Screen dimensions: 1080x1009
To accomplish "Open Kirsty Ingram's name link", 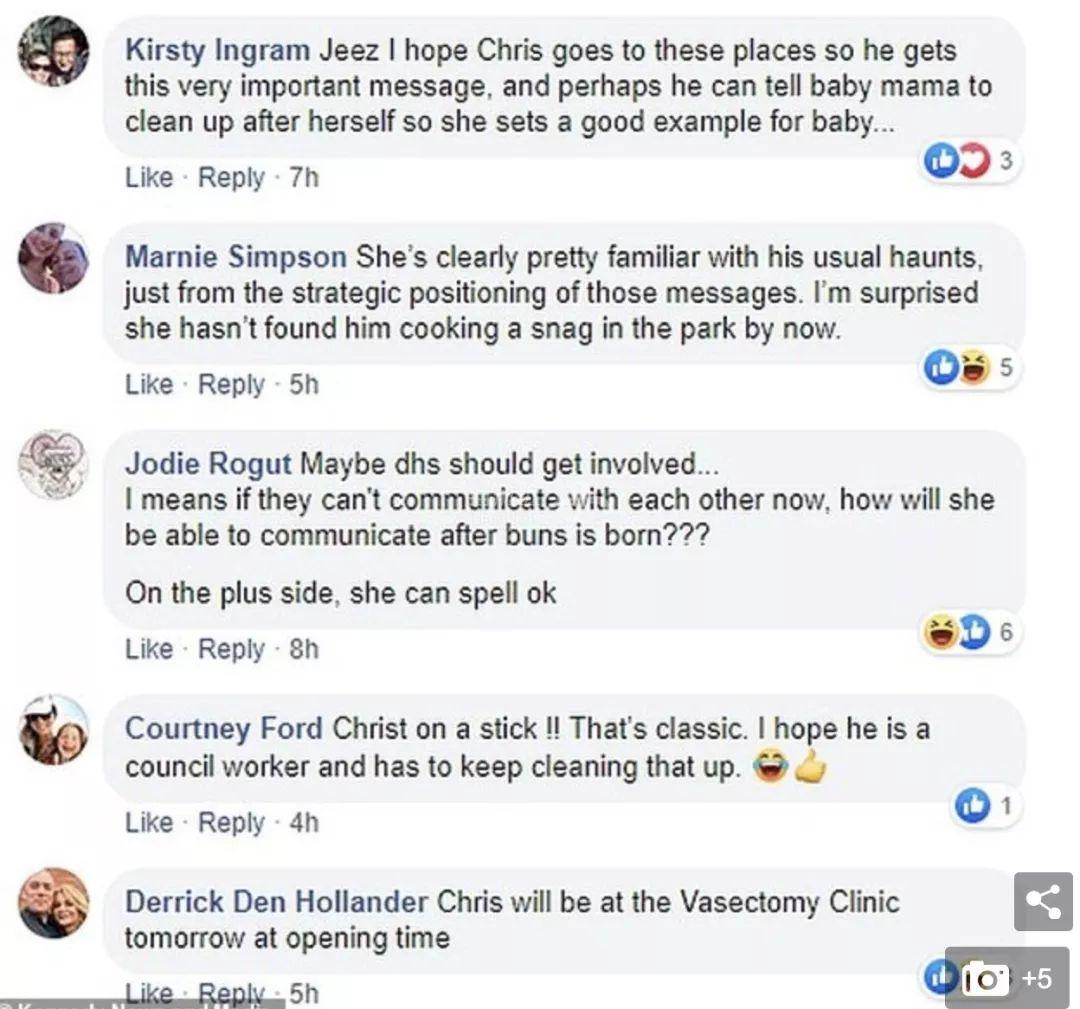I will pyautogui.click(x=218, y=51).
